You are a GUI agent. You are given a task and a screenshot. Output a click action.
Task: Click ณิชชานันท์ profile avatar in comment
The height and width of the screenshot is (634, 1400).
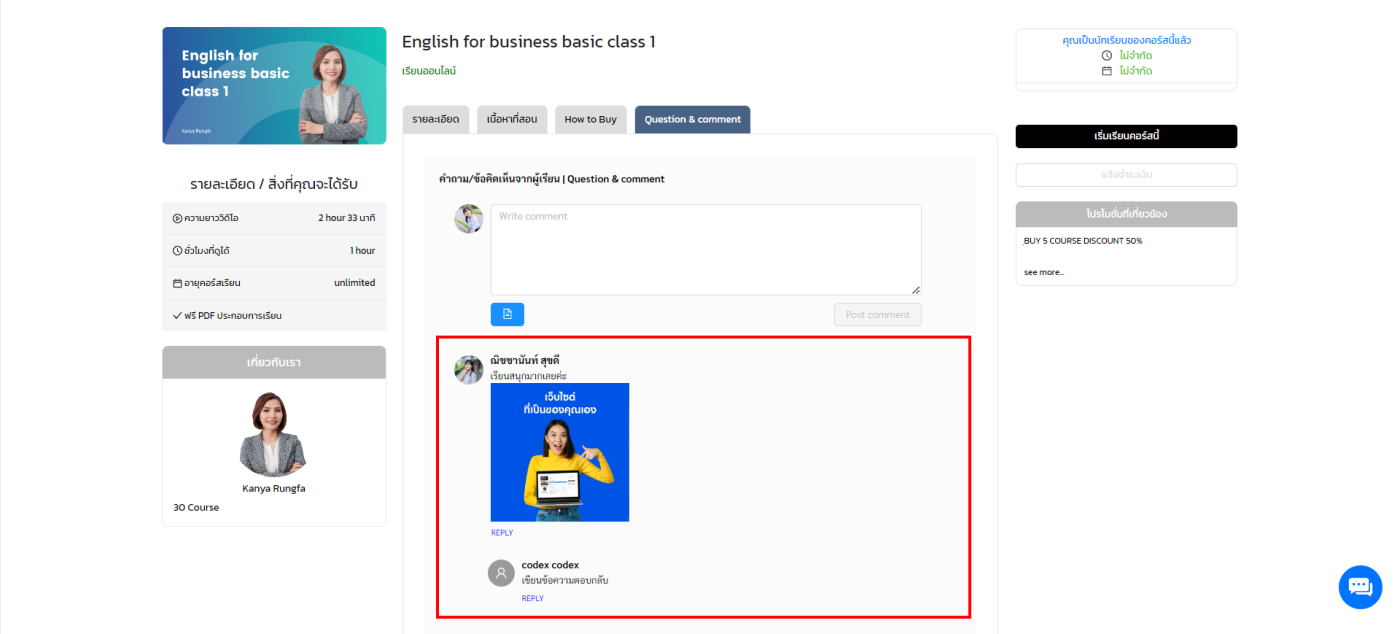[x=469, y=369]
